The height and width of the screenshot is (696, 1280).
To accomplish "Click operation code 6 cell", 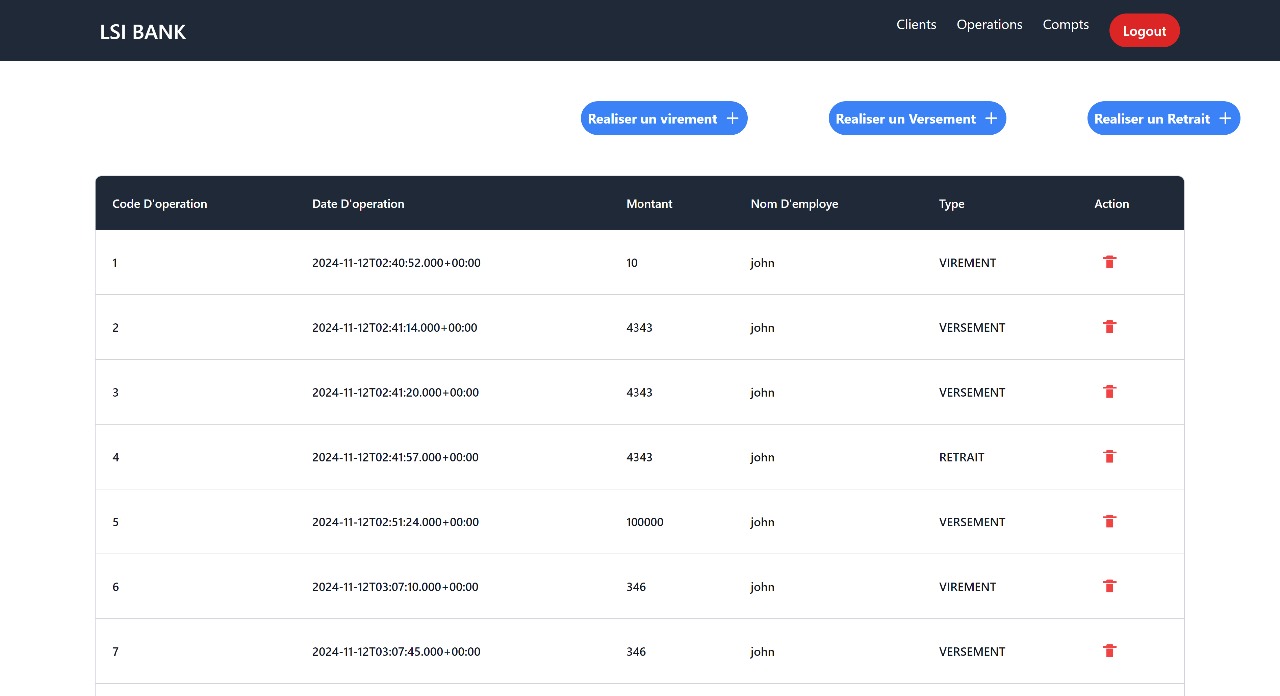I will 115,587.
